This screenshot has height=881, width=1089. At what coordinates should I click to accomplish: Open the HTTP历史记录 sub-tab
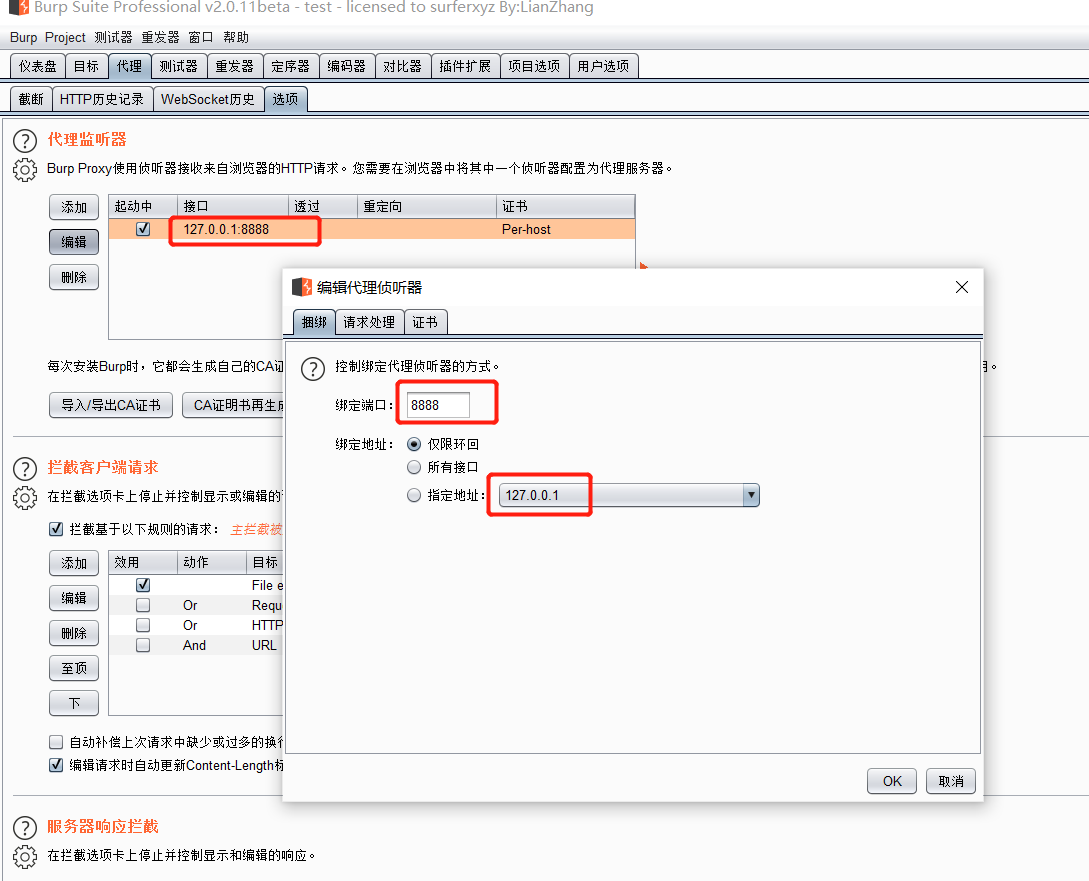(x=102, y=99)
